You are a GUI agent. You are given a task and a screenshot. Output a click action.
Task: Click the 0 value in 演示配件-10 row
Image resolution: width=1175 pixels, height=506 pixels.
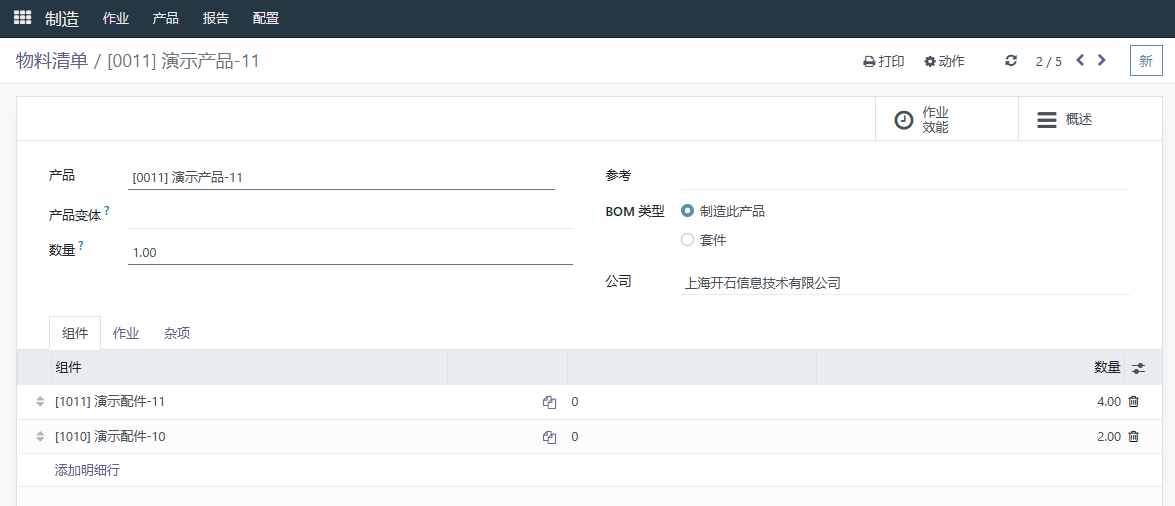pos(575,436)
